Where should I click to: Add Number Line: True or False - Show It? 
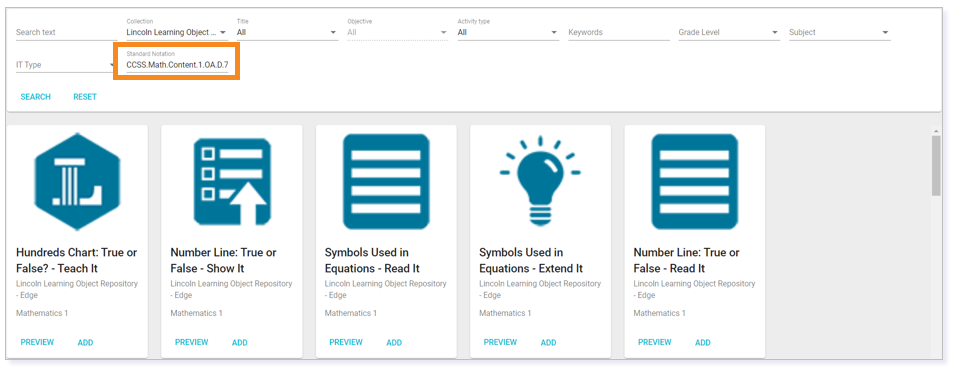click(240, 343)
